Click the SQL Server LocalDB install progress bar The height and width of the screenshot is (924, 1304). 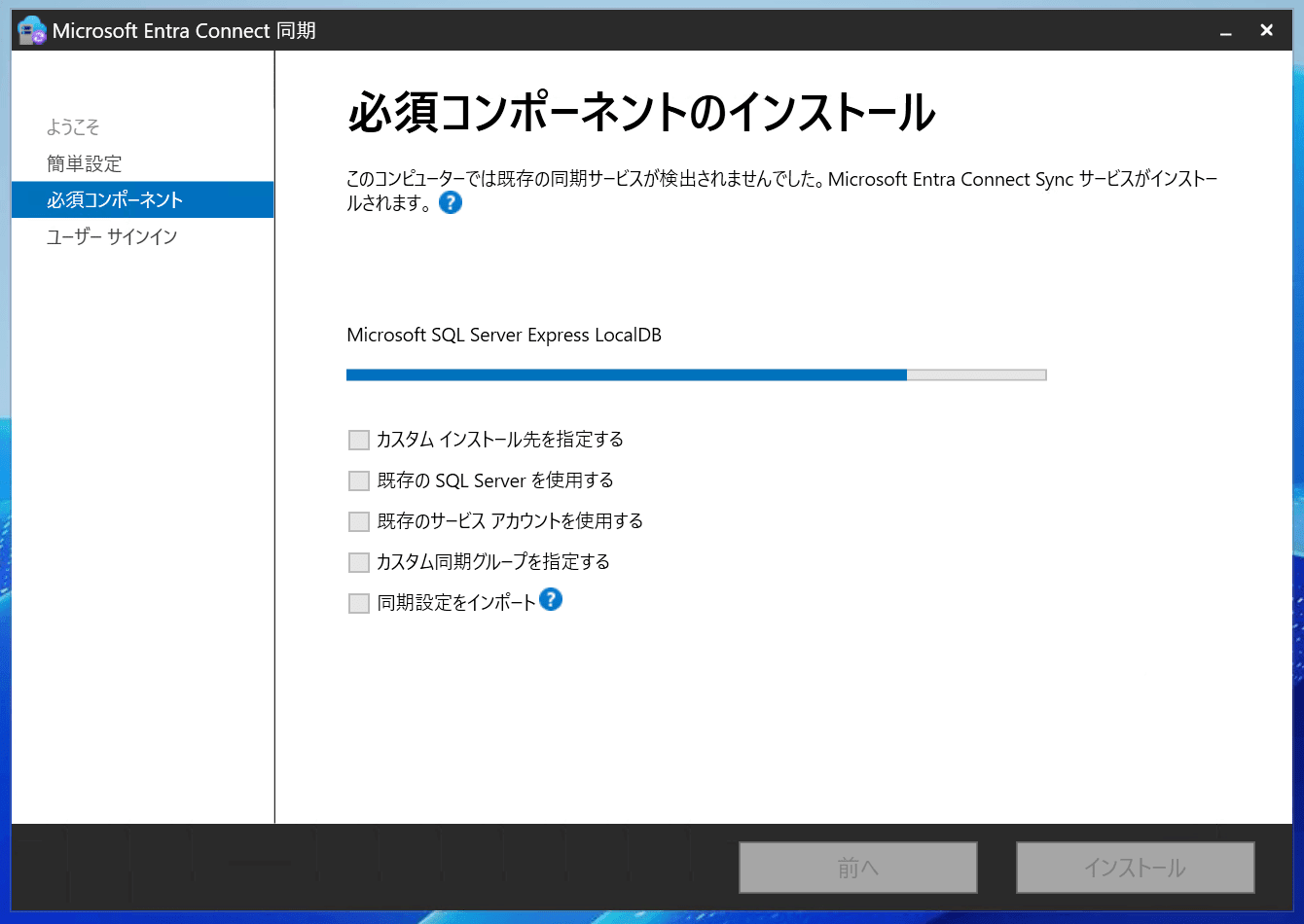pyautogui.click(x=697, y=374)
